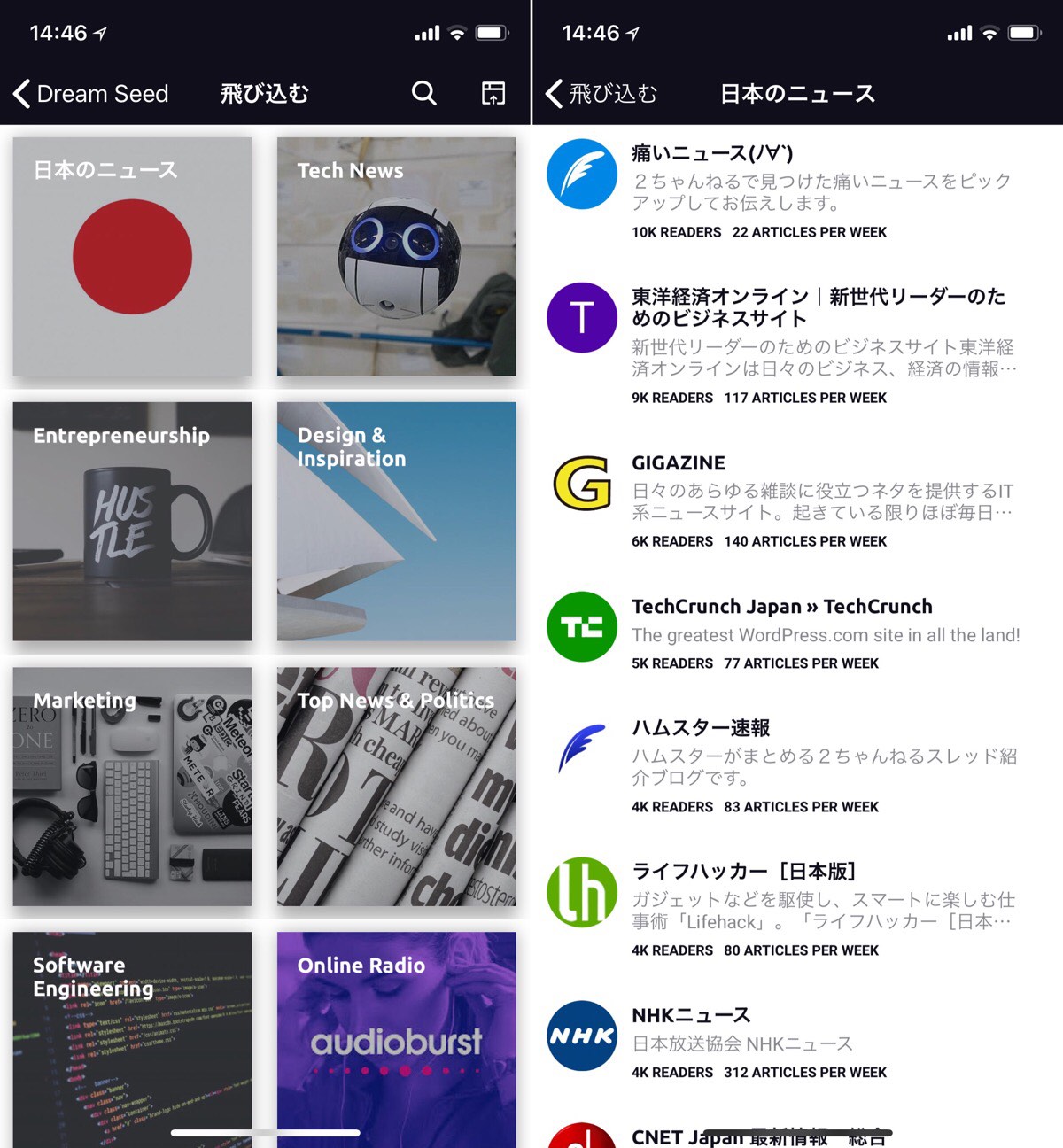Select the 痛いニュース description text
1063x1148 pixels.
click(x=821, y=192)
